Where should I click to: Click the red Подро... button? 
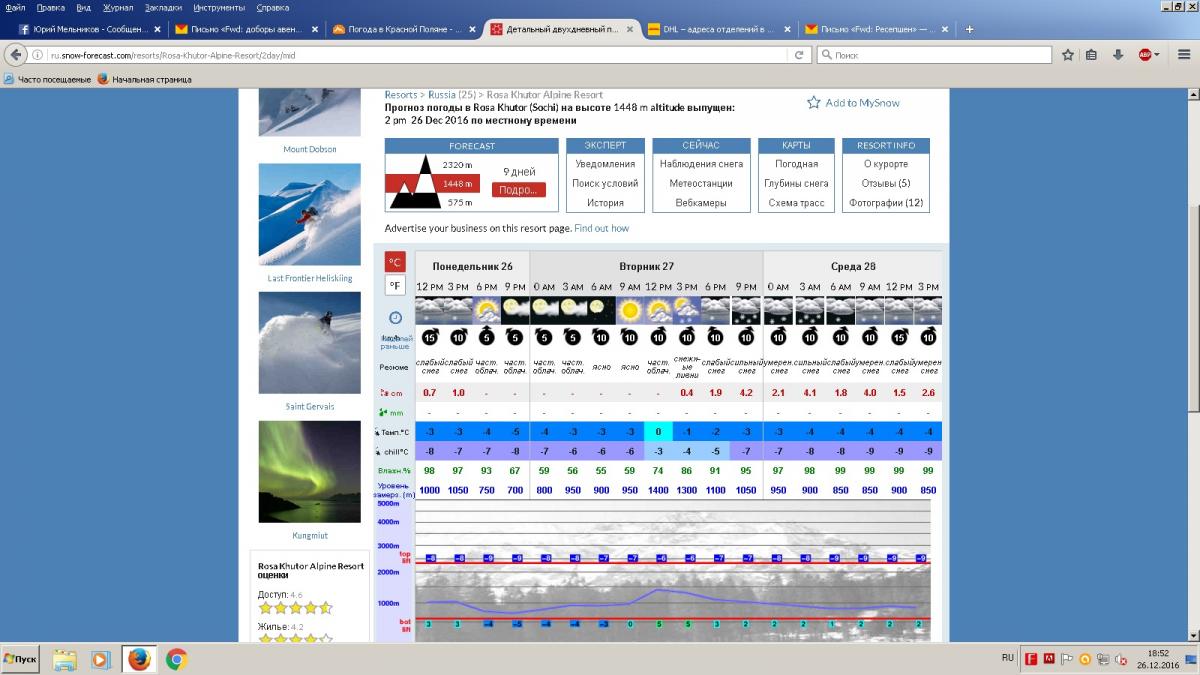(518, 189)
